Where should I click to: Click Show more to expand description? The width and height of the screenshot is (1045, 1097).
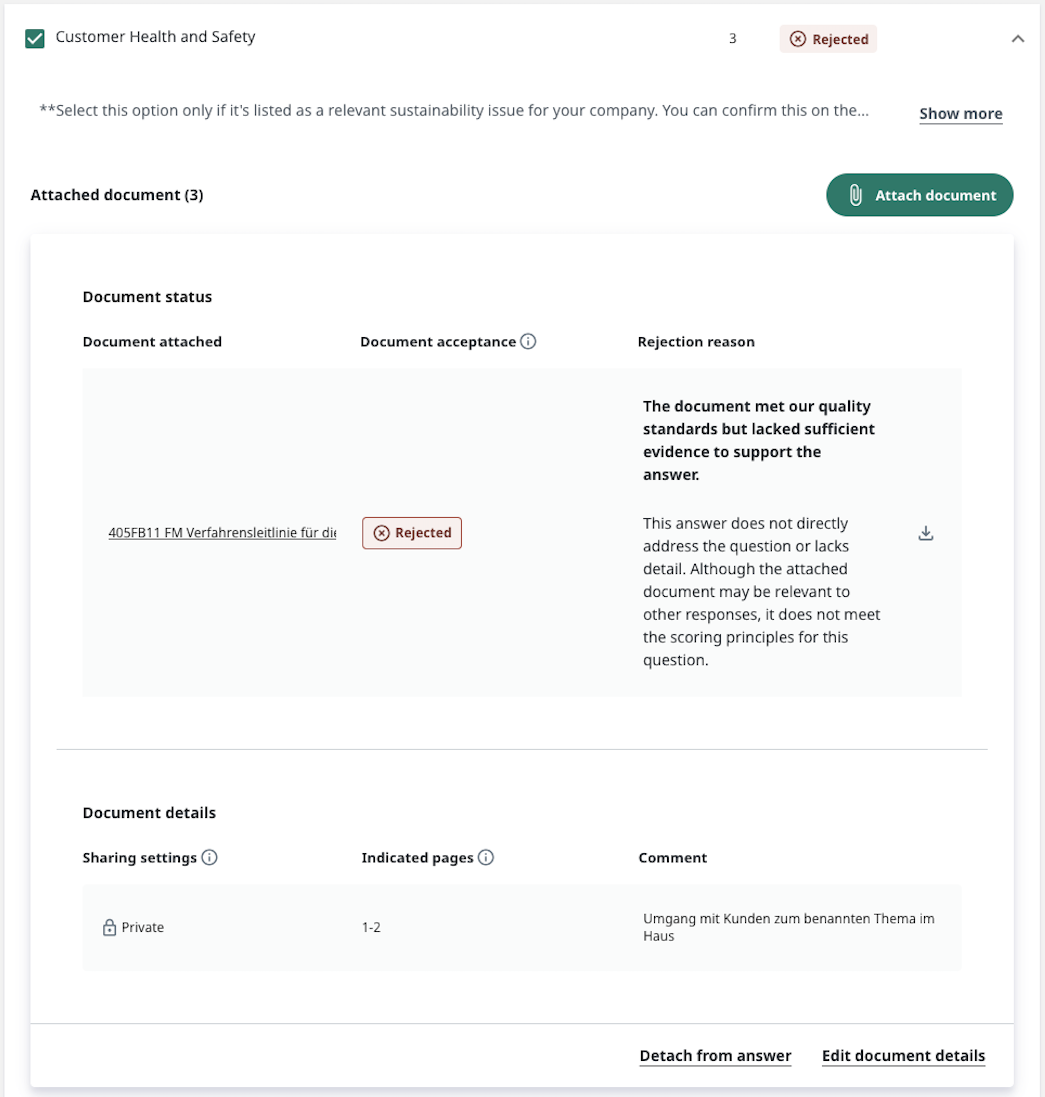(960, 113)
